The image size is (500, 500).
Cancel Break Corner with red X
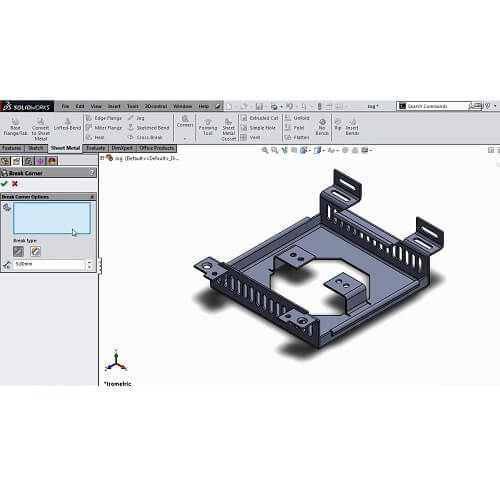(x=15, y=184)
